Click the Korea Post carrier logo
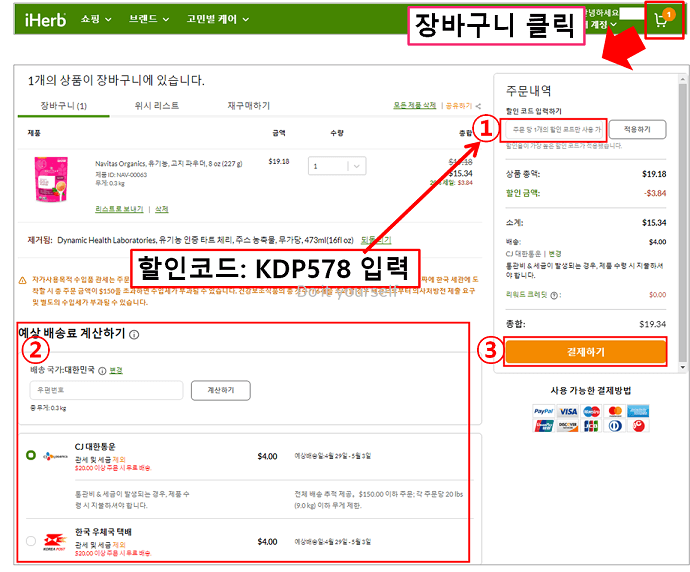 [55, 542]
